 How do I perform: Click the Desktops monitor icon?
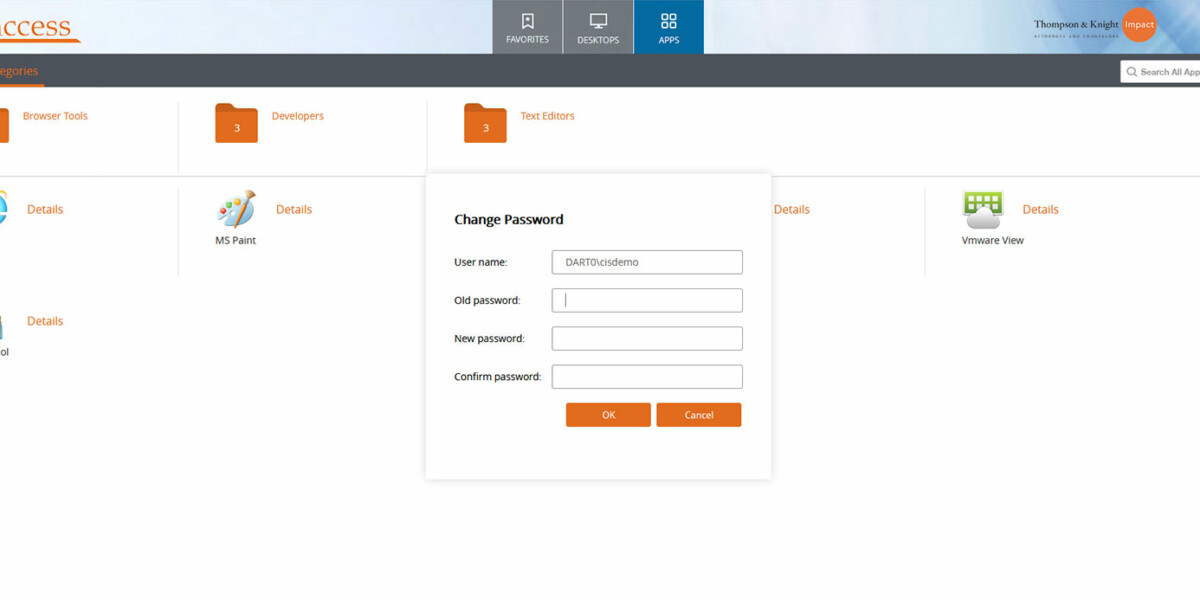598,20
